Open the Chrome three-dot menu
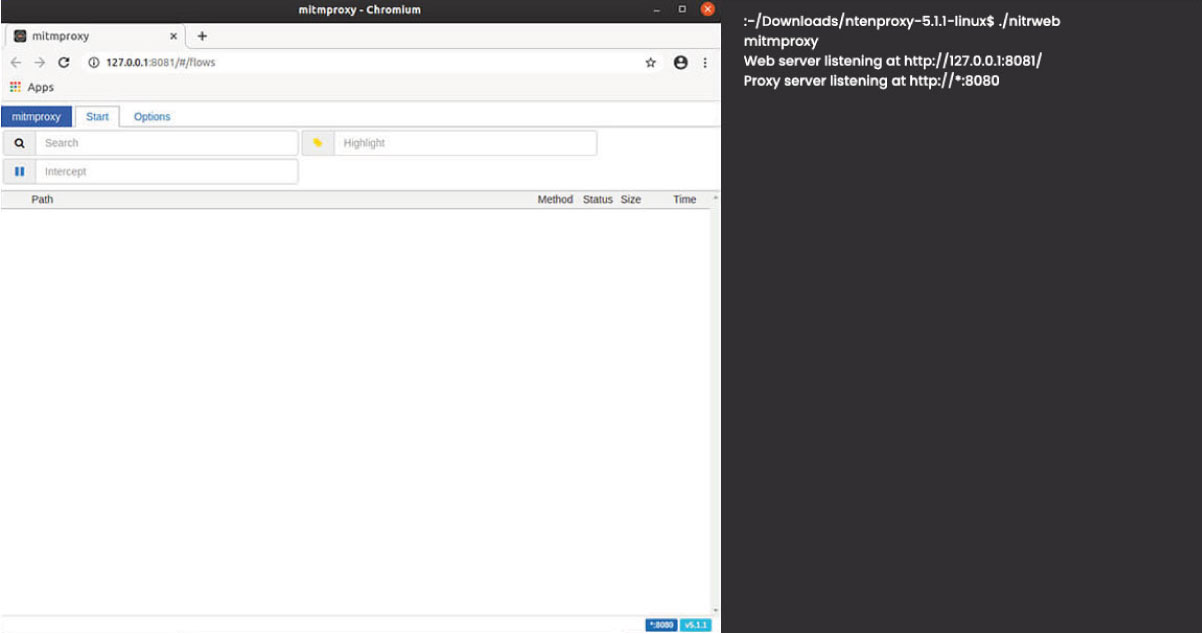The width and height of the screenshot is (1202, 634). tap(706, 62)
